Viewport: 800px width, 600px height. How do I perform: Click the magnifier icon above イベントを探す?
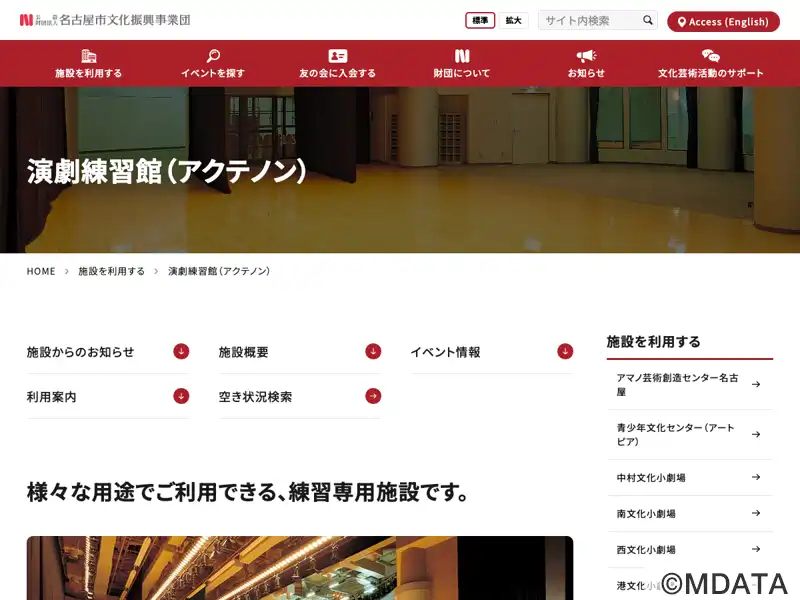click(213, 56)
